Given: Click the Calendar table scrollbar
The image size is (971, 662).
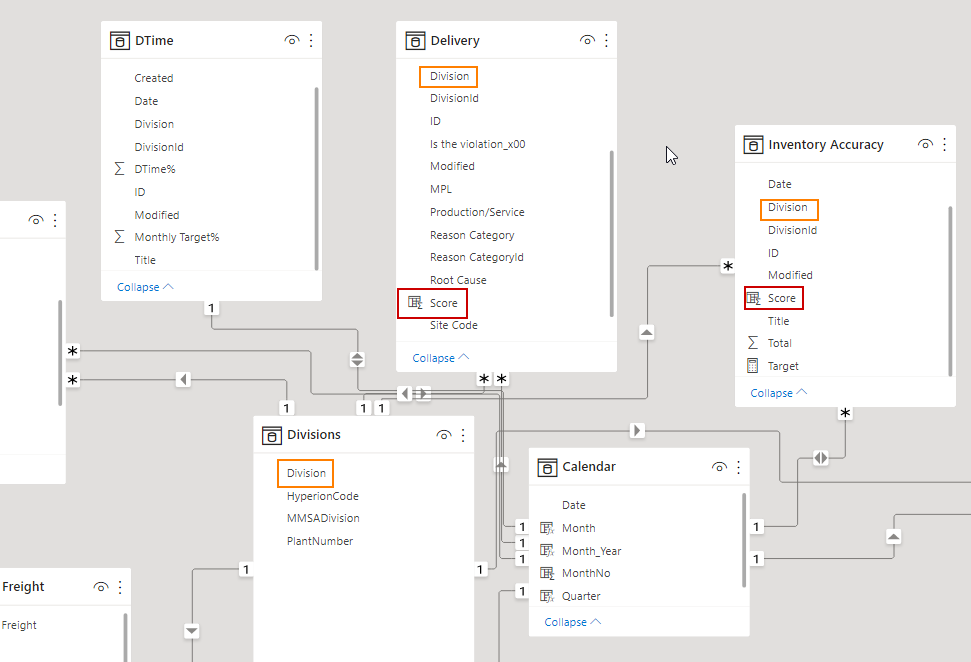Looking at the screenshot, I should pyautogui.click(x=744, y=539).
